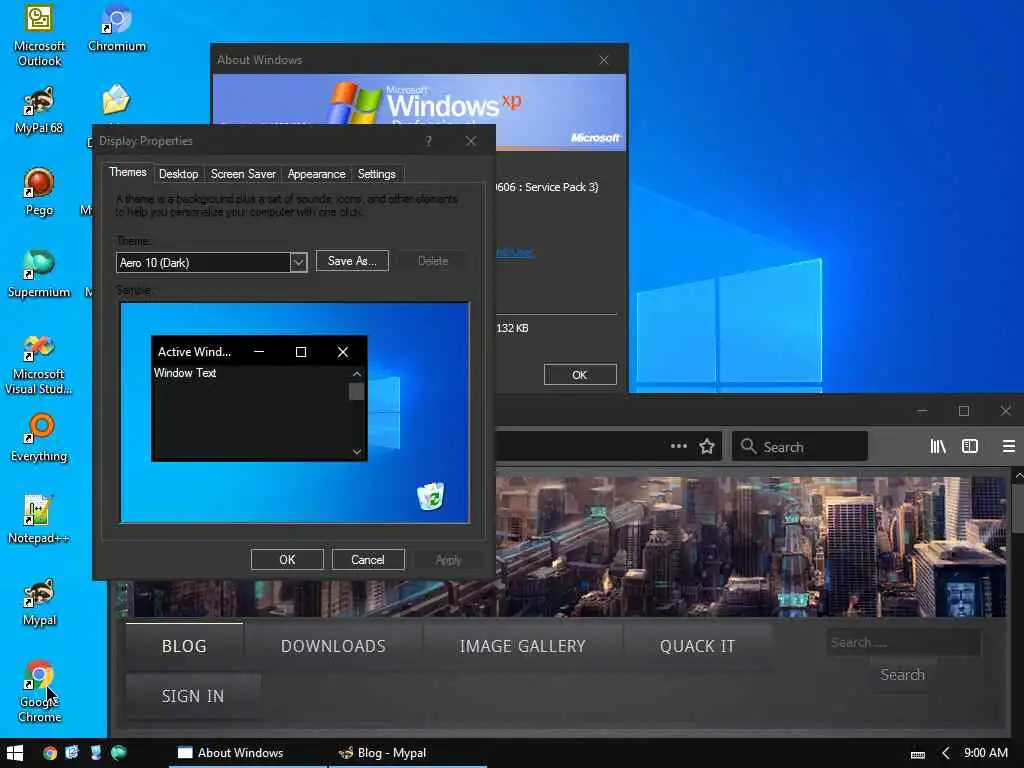Screen dimensions: 1024x768
Task: Click the blue link in About Windows
Action: pos(515,252)
